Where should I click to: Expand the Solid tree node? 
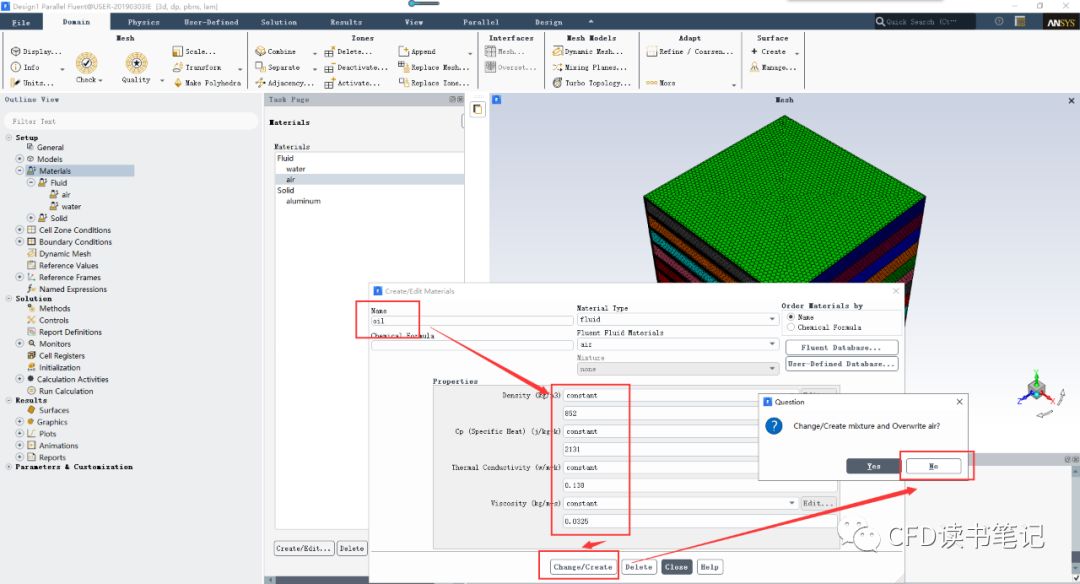pos(30,218)
